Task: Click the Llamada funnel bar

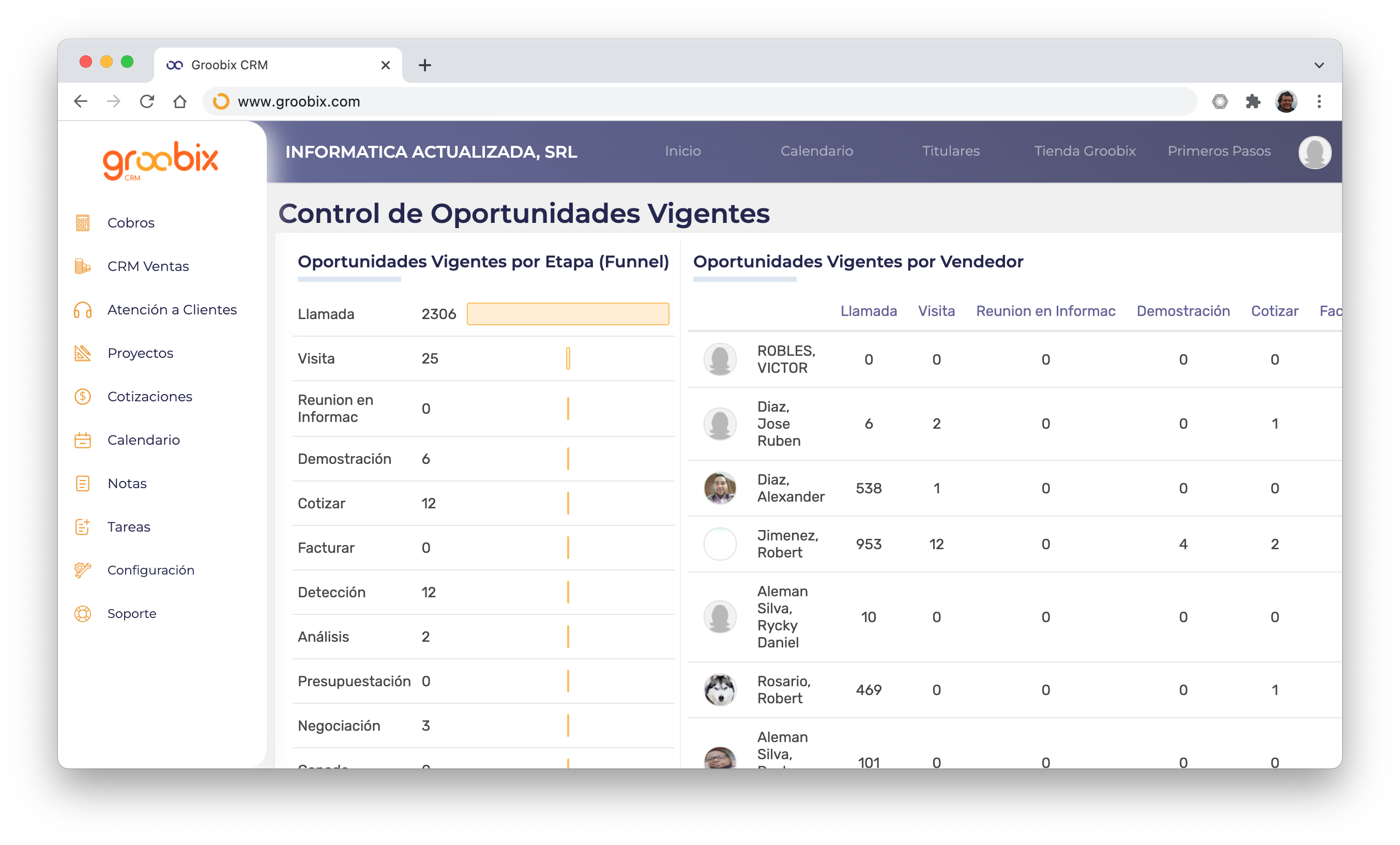Action: point(568,314)
